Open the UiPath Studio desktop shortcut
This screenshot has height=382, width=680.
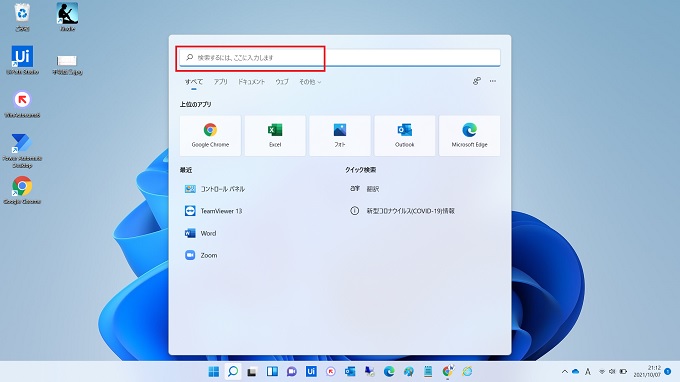pyautogui.click(x=22, y=60)
